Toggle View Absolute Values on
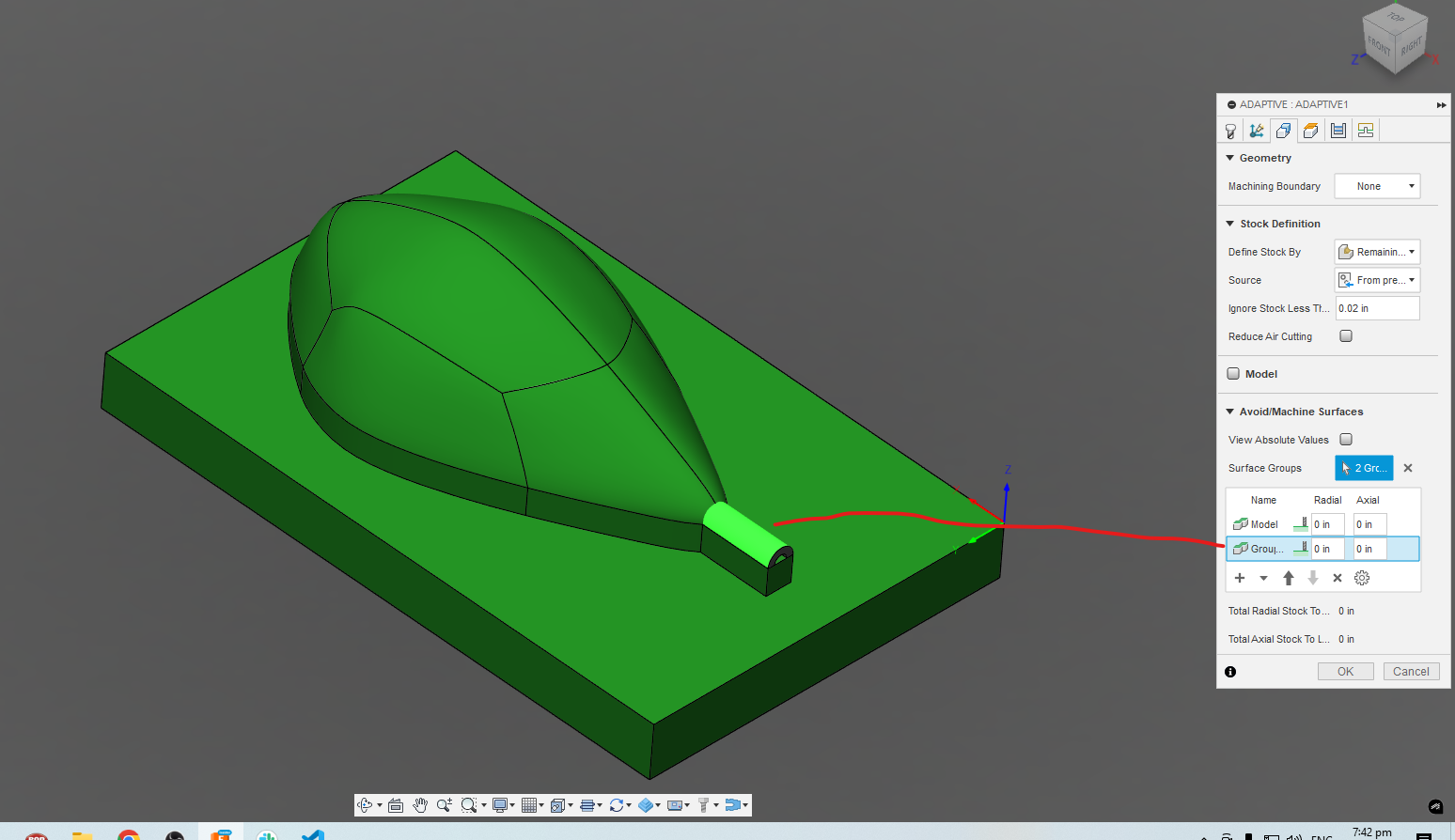This screenshot has height=840, width=1455. (x=1345, y=439)
